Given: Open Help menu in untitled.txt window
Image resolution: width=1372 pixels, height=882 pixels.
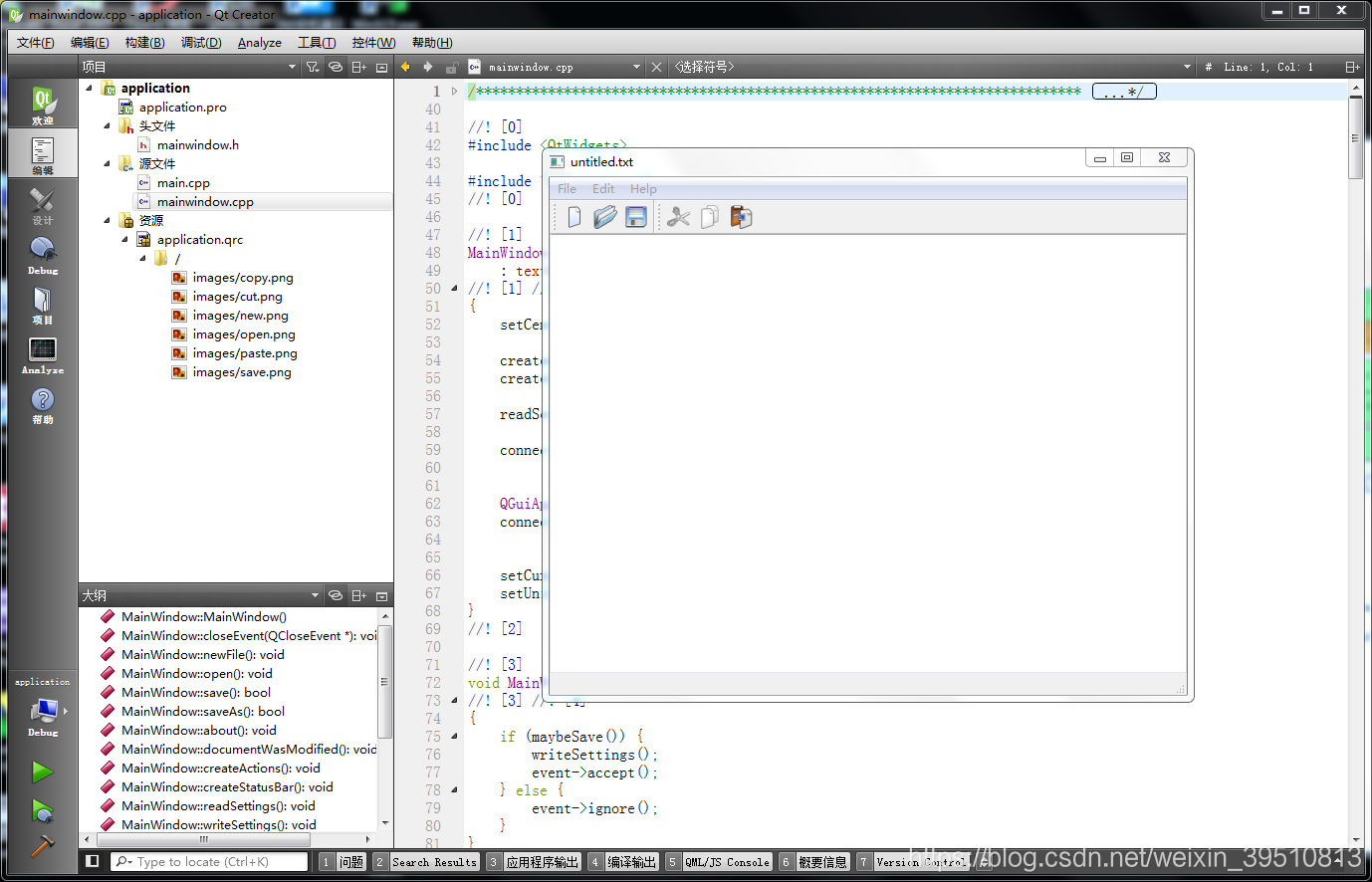Looking at the screenshot, I should tap(643, 189).
